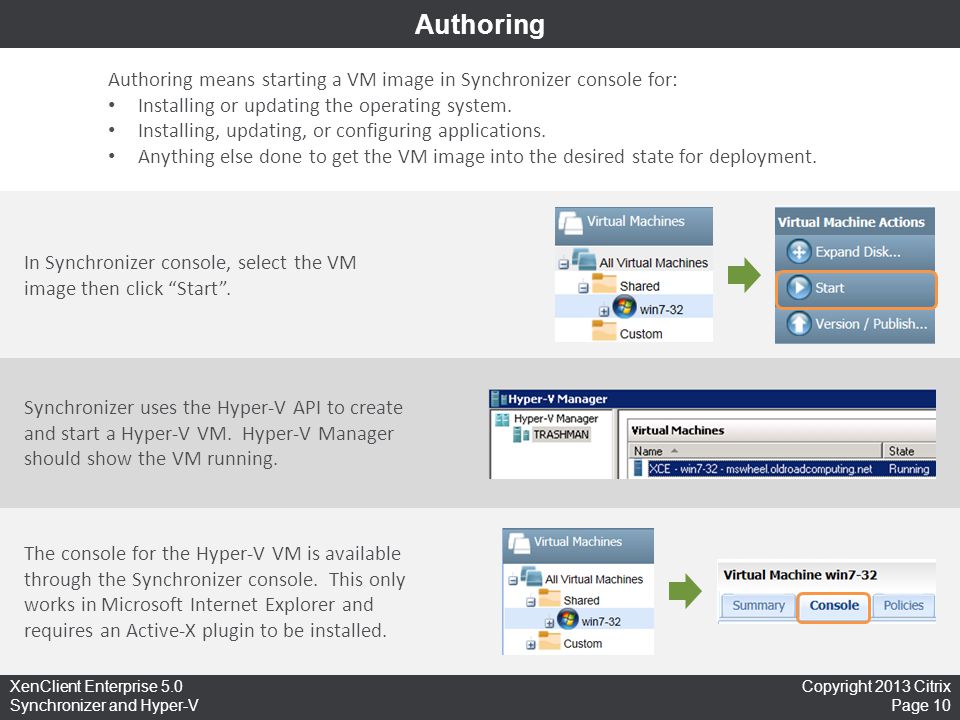This screenshot has height=720, width=960.
Task: Select TRASHMAN in the Hyper-V Manager tree
Action: click(561, 434)
